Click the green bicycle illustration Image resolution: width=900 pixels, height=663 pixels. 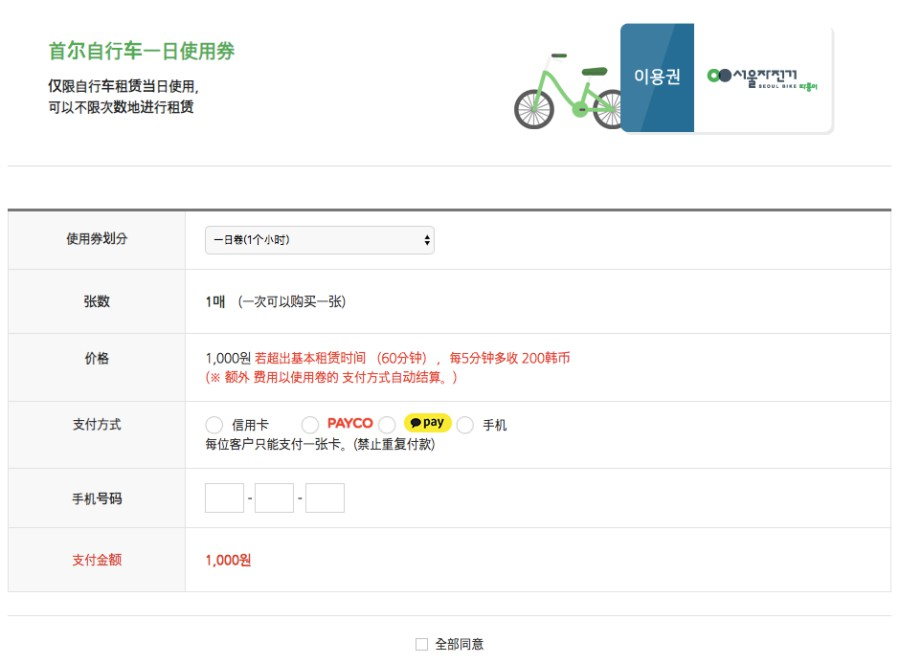point(567,91)
